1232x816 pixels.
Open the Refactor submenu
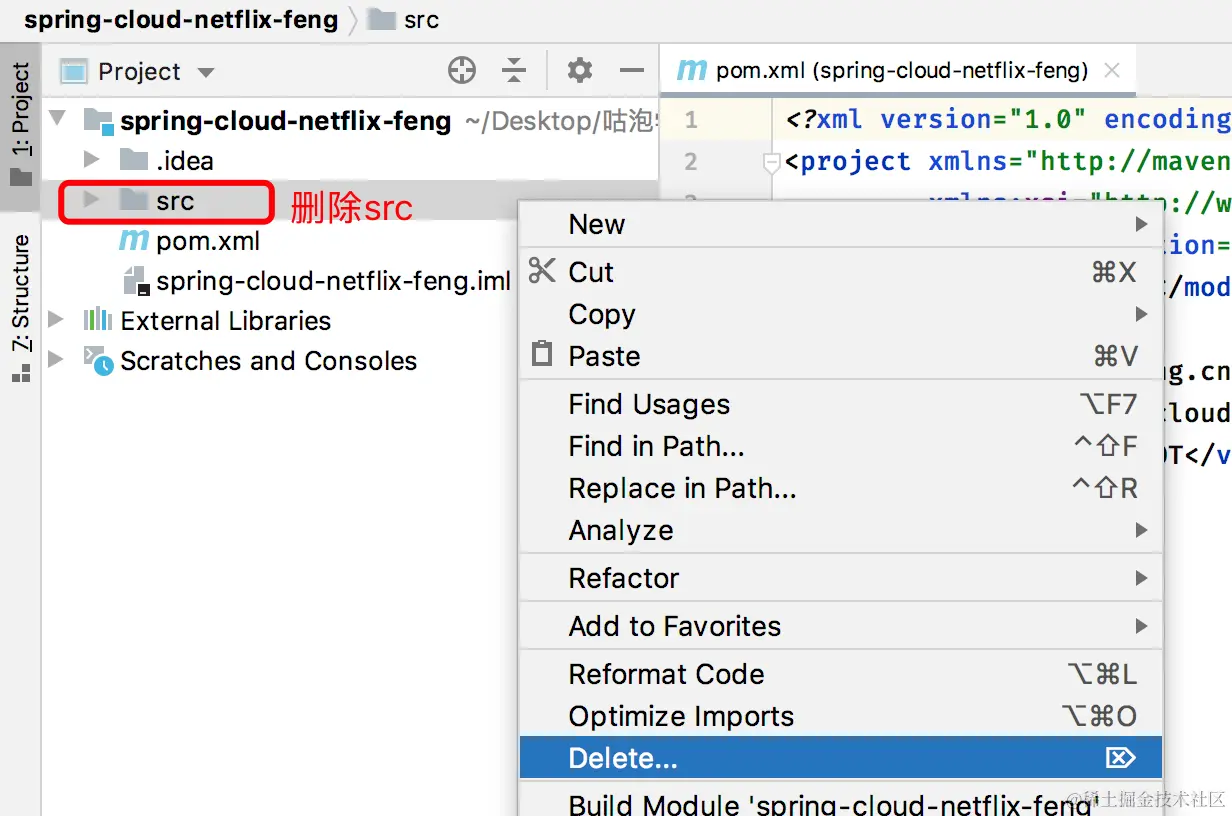[624, 578]
